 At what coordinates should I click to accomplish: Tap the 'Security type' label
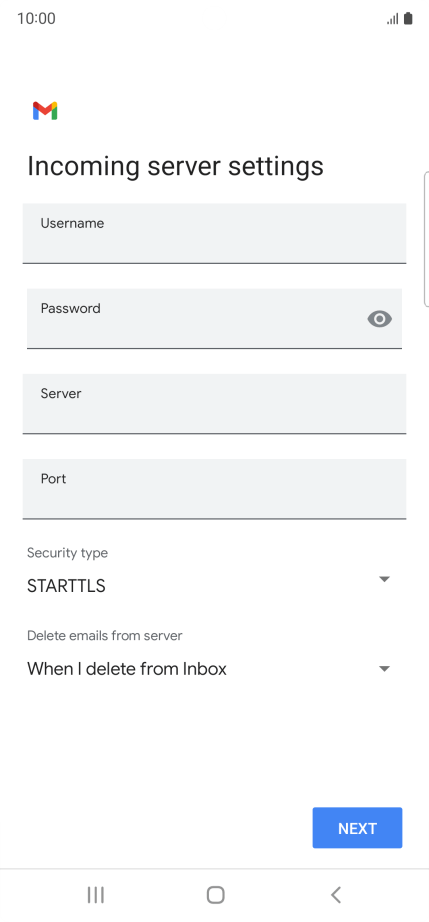click(68, 553)
